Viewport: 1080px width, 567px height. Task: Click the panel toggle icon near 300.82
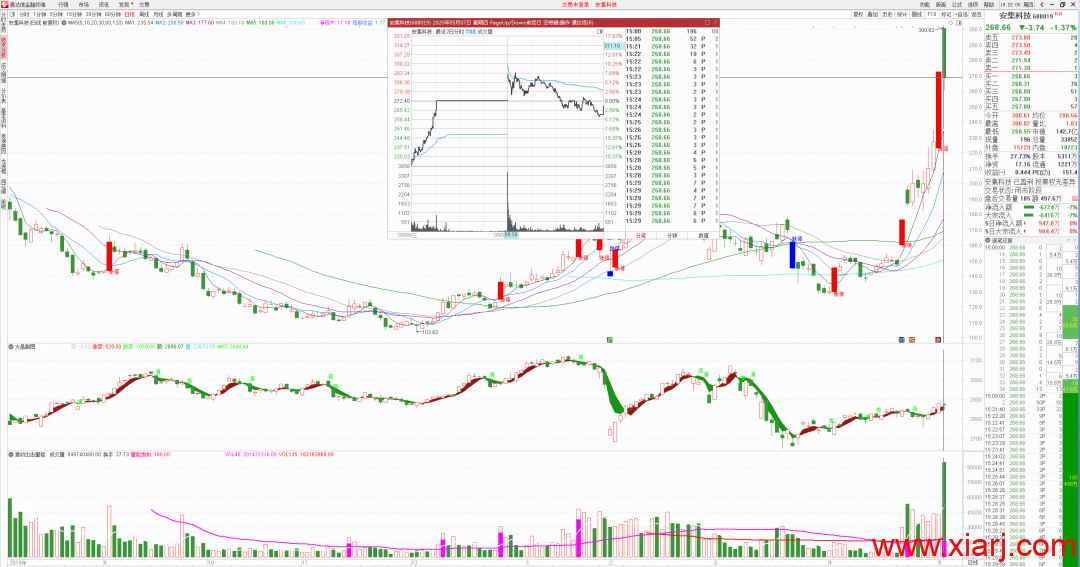(x=958, y=23)
